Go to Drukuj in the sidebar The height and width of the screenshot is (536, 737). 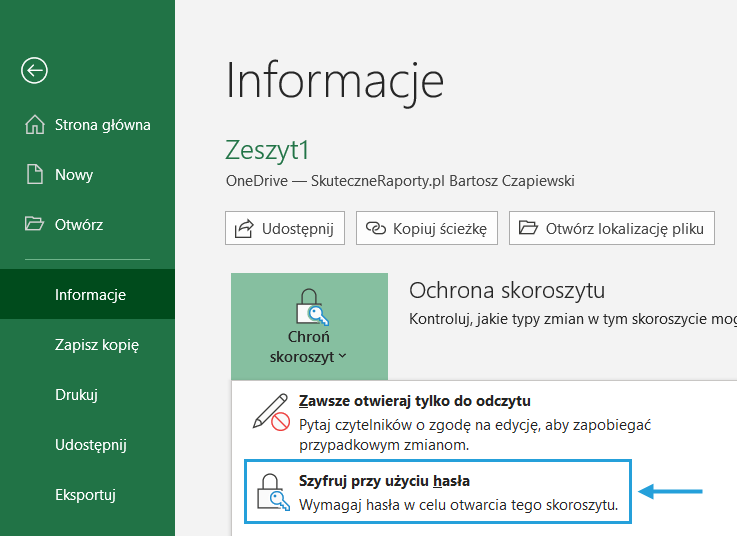(x=76, y=395)
